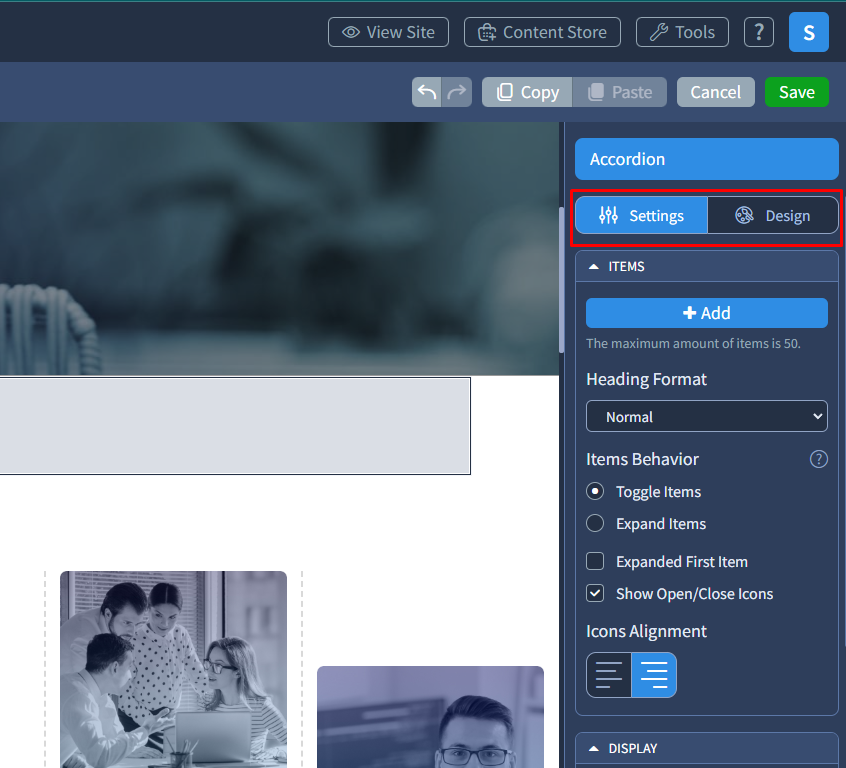The width and height of the screenshot is (846, 768).
Task: Uncheck Show Open/Close Icons
Action: tap(595, 594)
